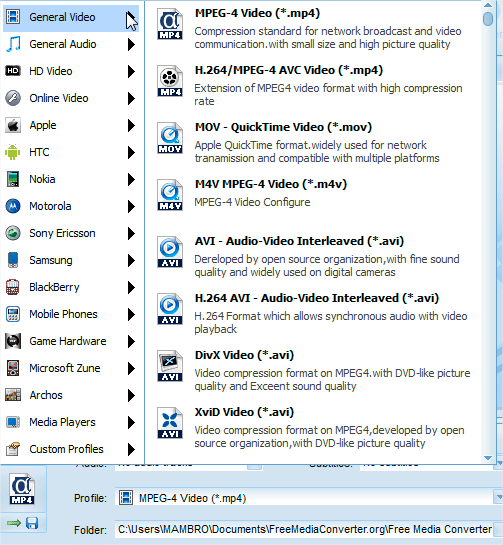Pick the MOV QuickTime Video icon
The height and width of the screenshot is (545, 503).
point(170,138)
